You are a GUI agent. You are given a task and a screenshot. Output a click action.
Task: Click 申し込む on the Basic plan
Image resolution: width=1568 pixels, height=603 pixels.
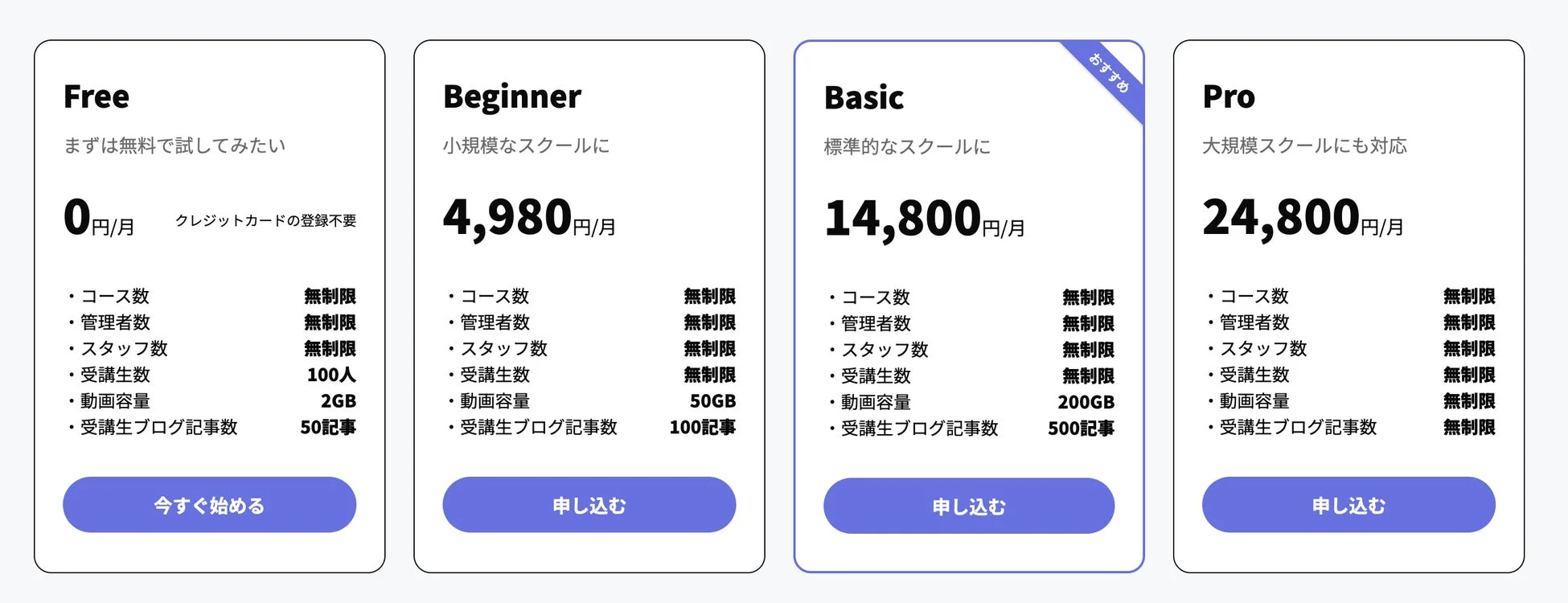pos(968,507)
